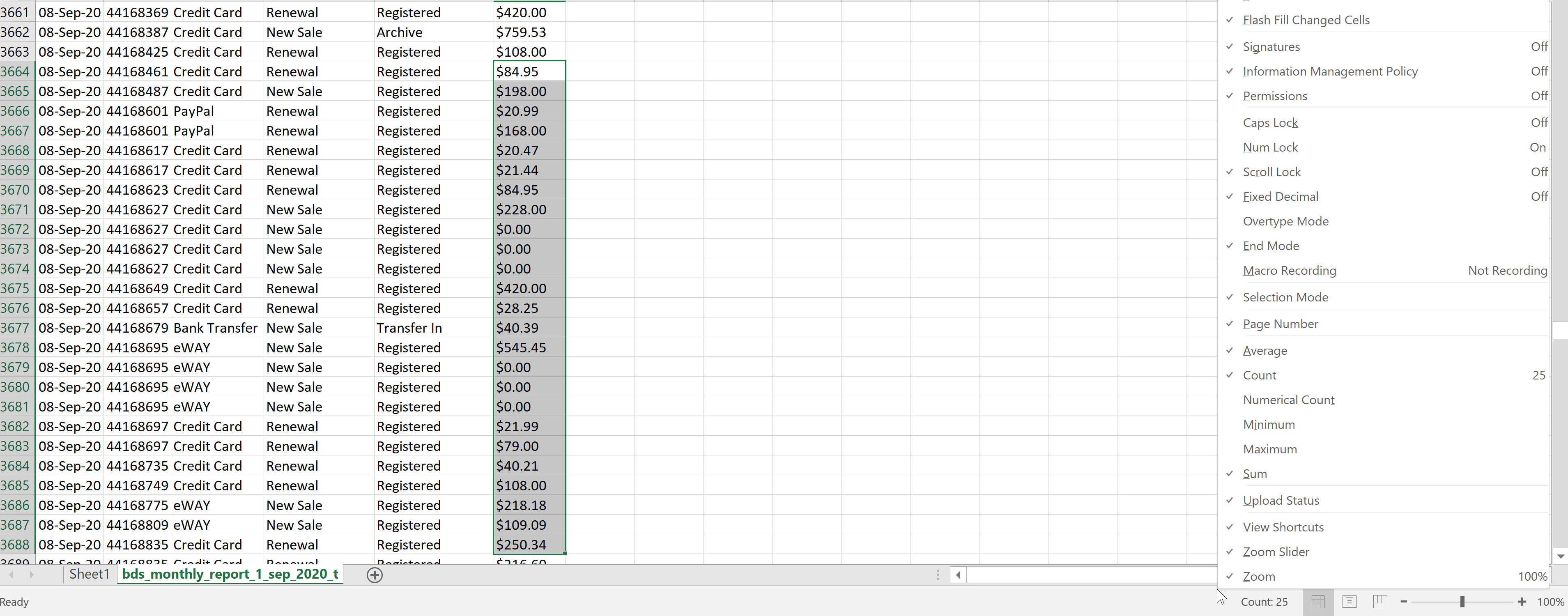Enable the Maximum status bar option
This screenshot has width=1568, height=616.
pyautogui.click(x=1270, y=449)
